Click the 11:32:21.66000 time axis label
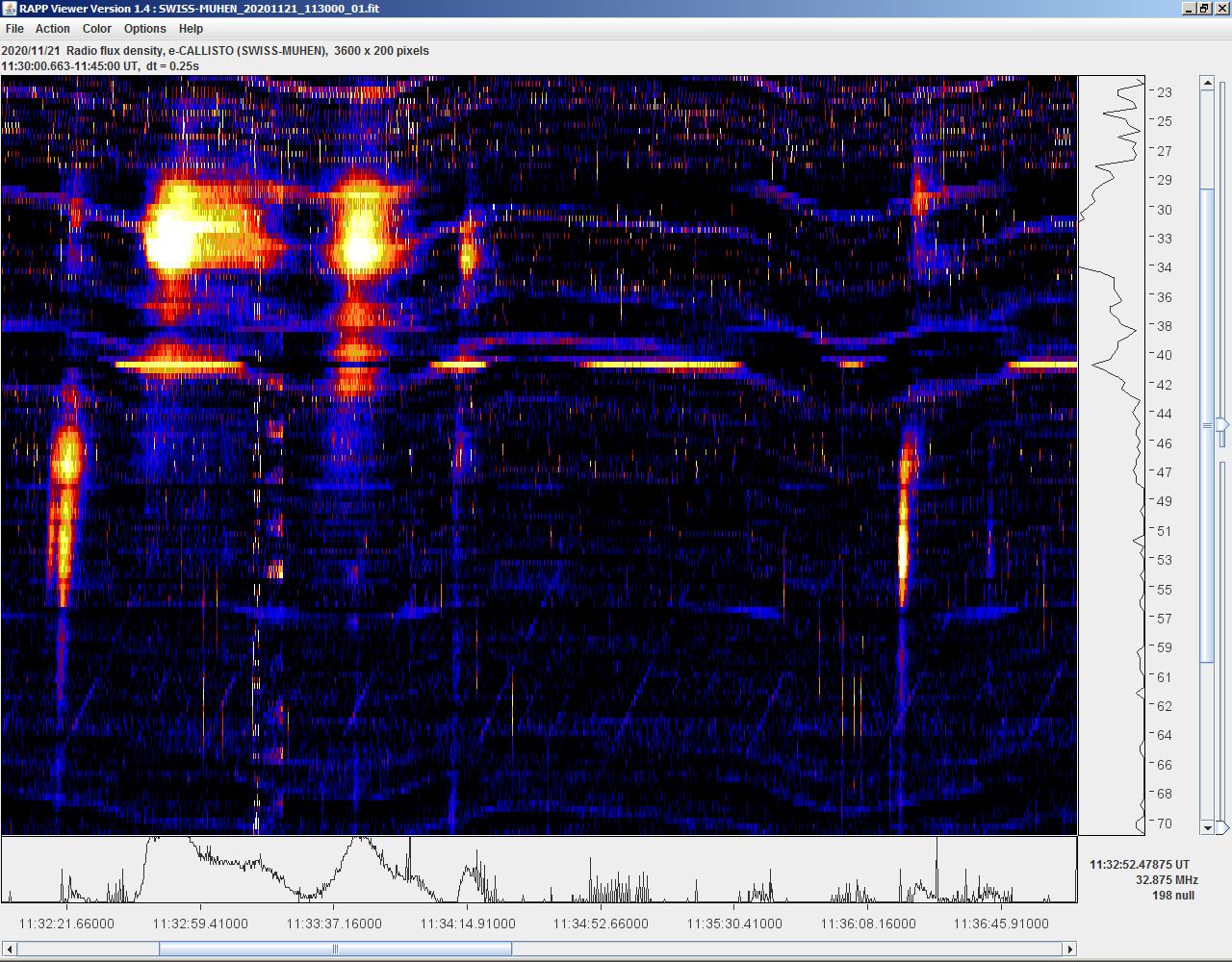Screen dimensions: 1232x962 pyautogui.click(x=66, y=924)
